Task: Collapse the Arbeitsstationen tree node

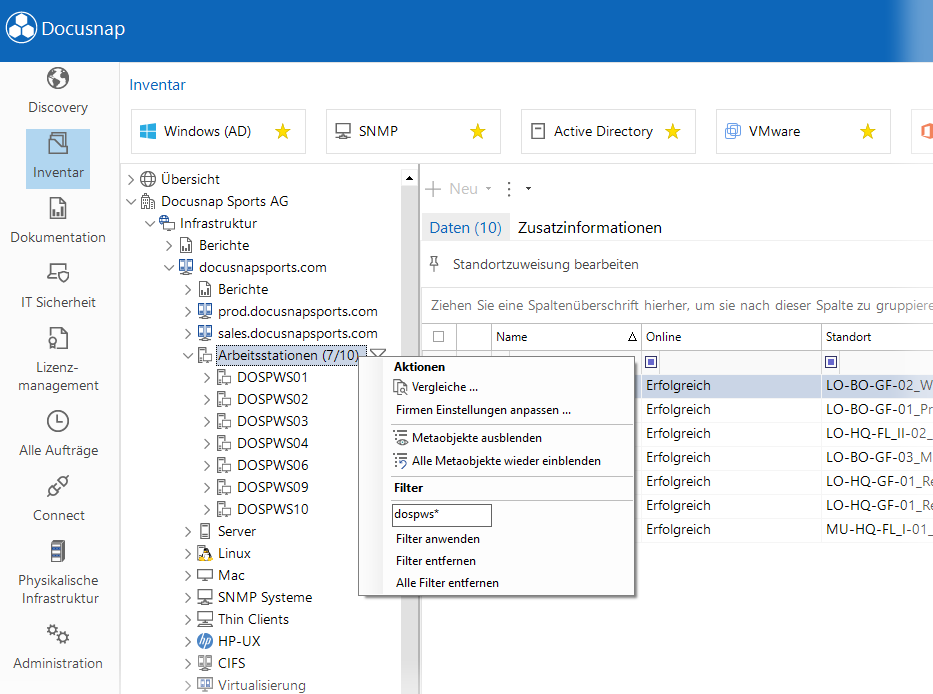Action: pos(188,355)
